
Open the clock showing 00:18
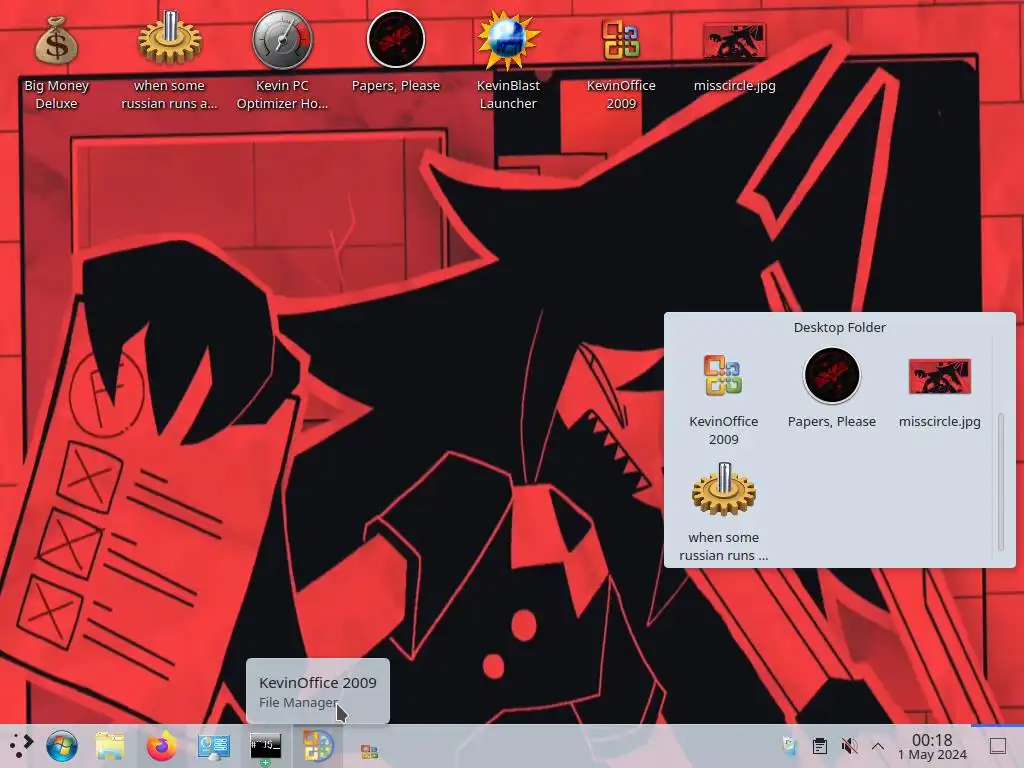pyautogui.click(x=932, y=746)
